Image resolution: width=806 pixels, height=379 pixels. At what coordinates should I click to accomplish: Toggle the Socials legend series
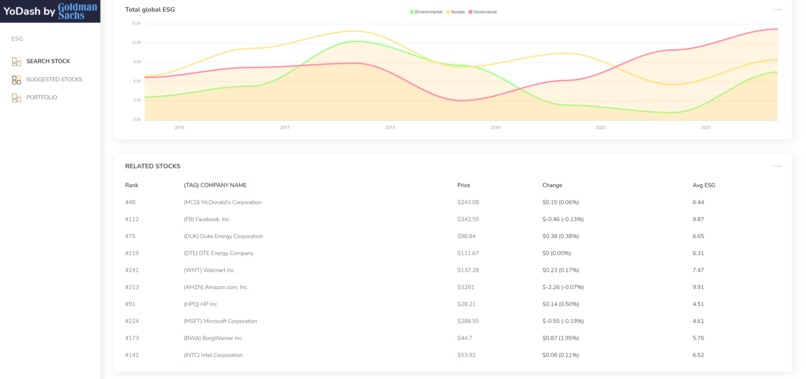click(x=455, y=12)
